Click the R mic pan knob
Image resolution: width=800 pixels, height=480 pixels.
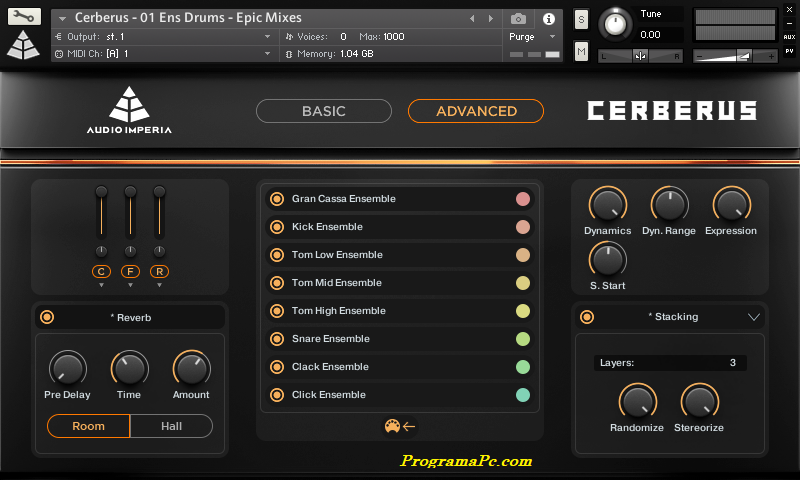[x=159, y=251]
